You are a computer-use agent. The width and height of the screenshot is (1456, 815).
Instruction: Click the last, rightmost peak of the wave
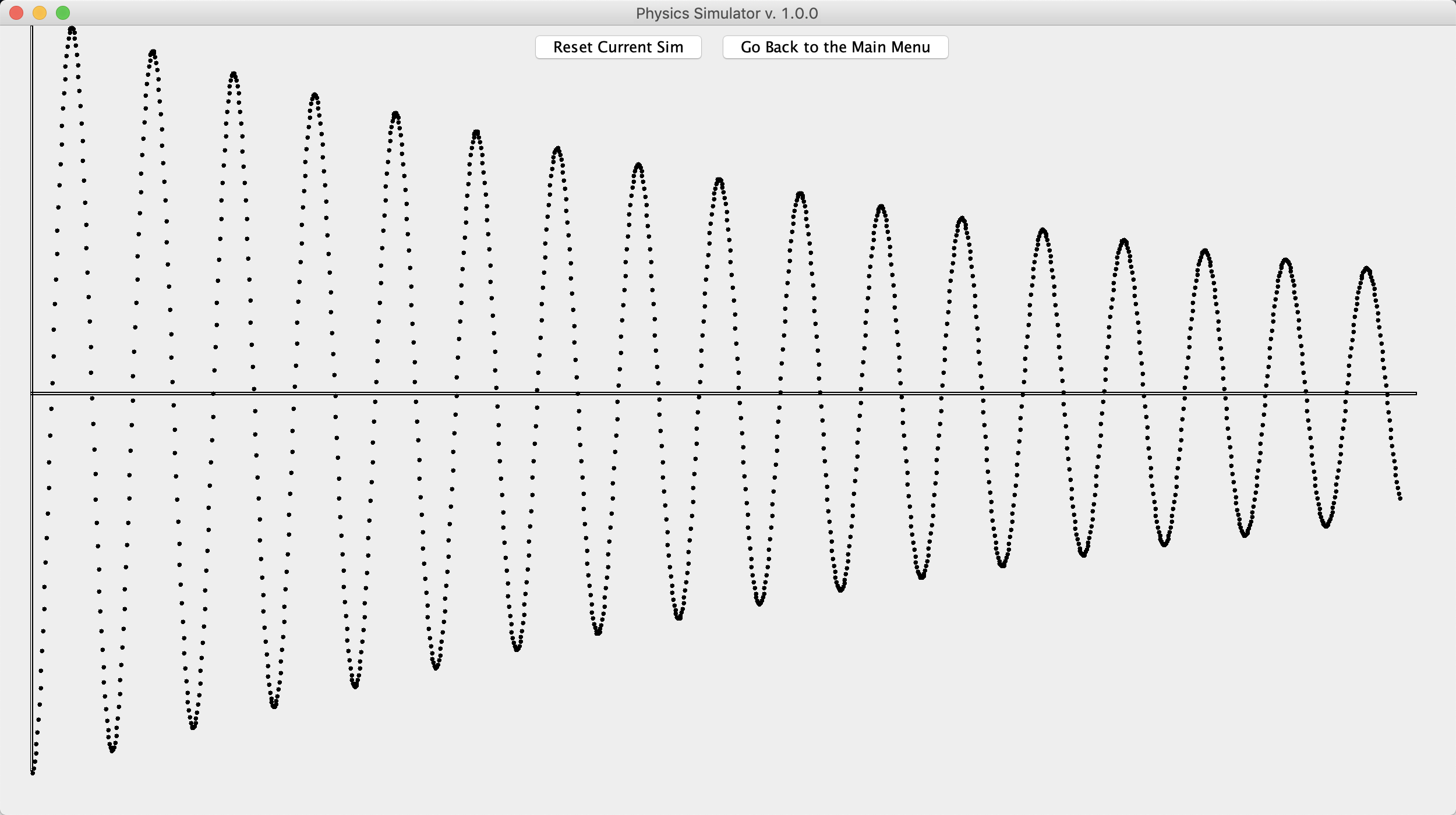point(1367,269)
